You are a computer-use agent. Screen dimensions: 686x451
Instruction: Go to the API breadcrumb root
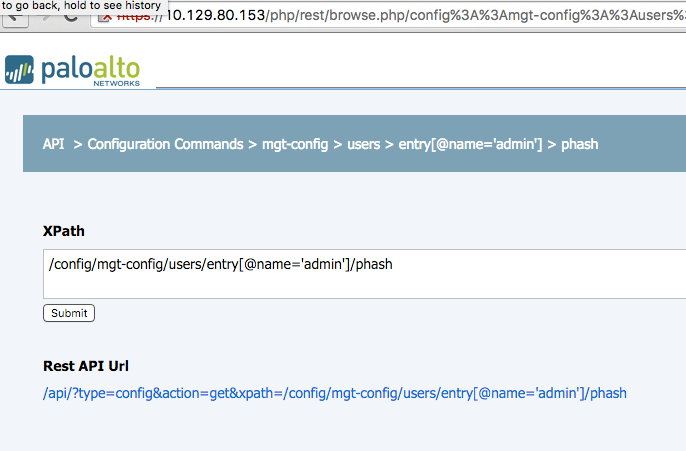[53, 144]
